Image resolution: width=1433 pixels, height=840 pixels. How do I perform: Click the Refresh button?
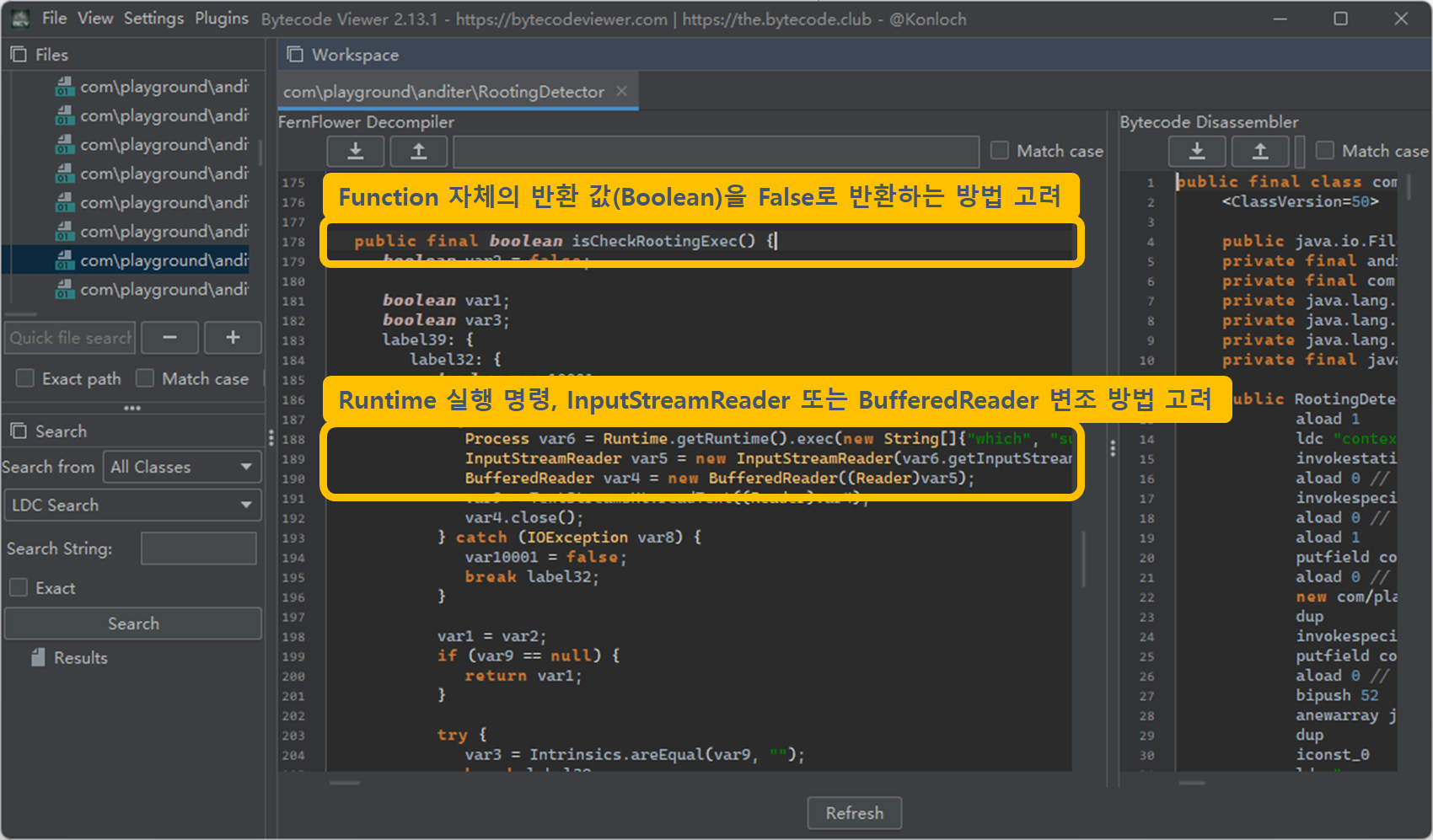click(855, 813)
